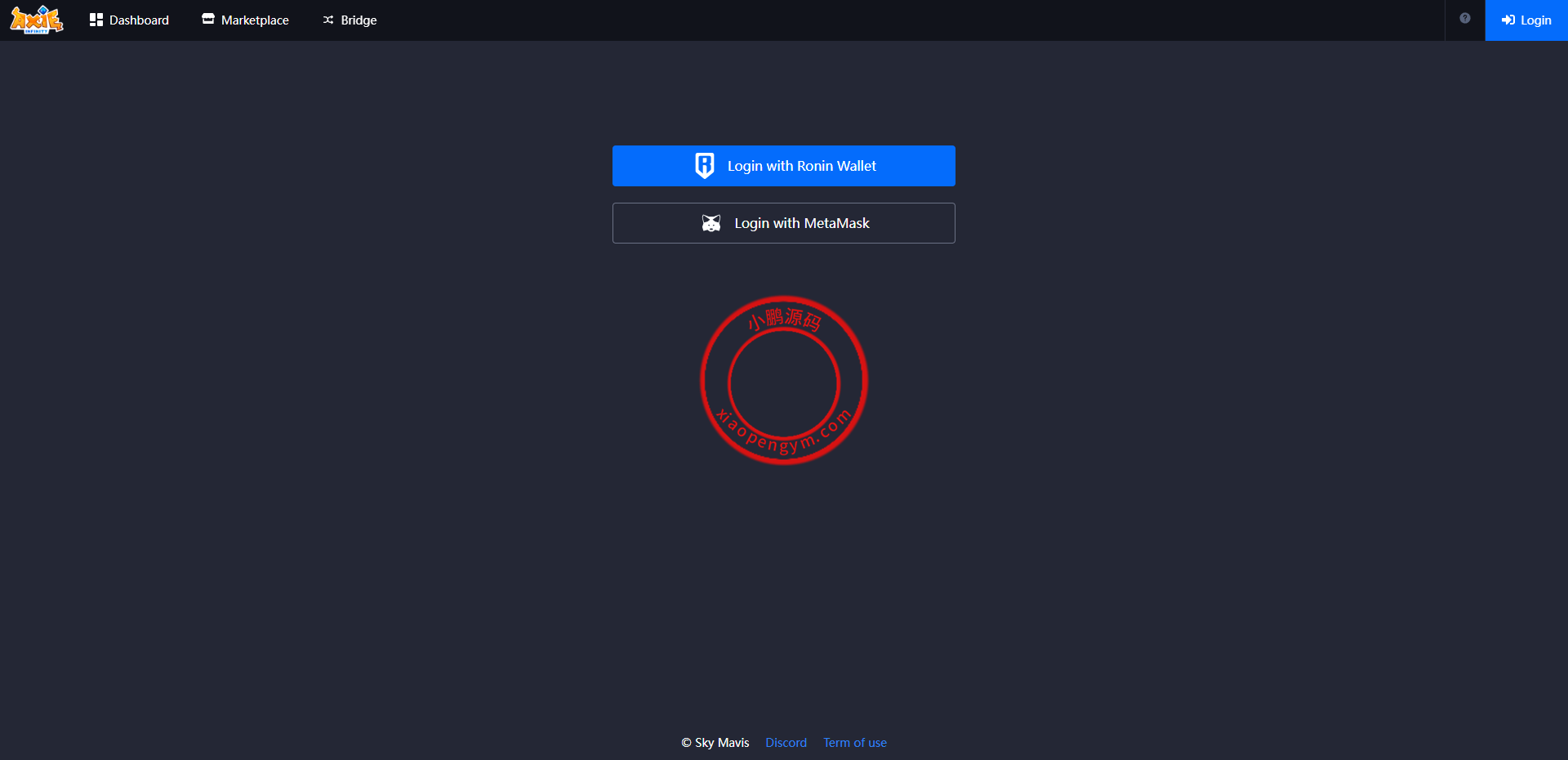Open the 'Term of use' footer link
The image size is (1568, 760).
(854, 743)
